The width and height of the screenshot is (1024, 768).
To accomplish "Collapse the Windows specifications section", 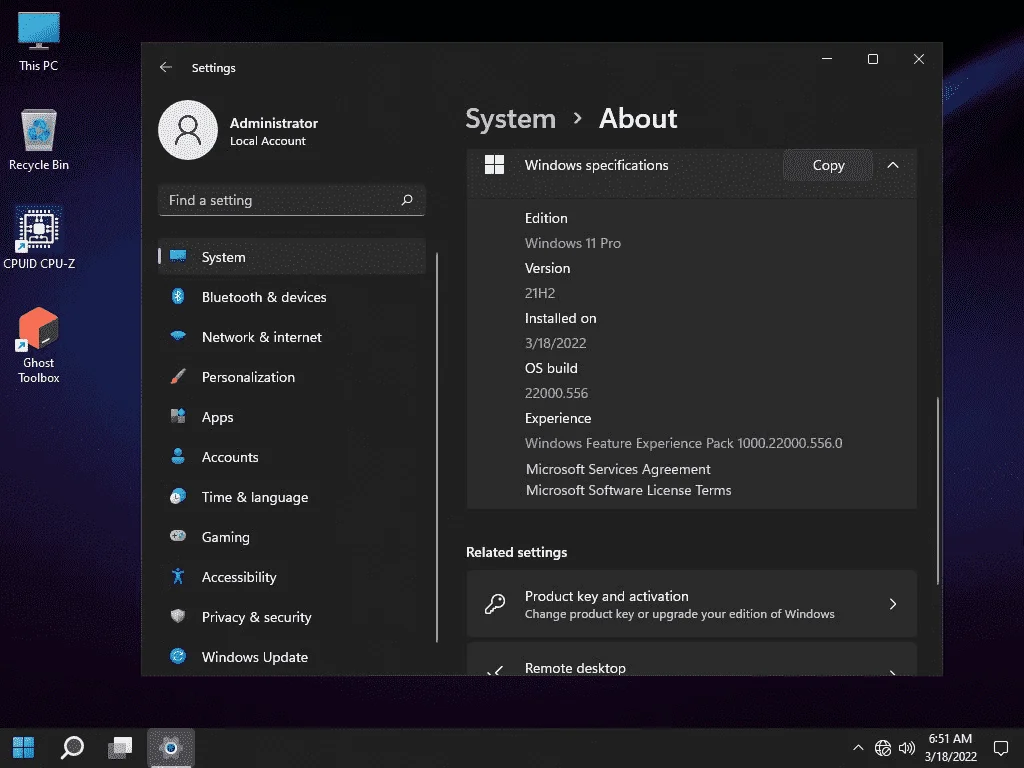I will coord(893,165).
